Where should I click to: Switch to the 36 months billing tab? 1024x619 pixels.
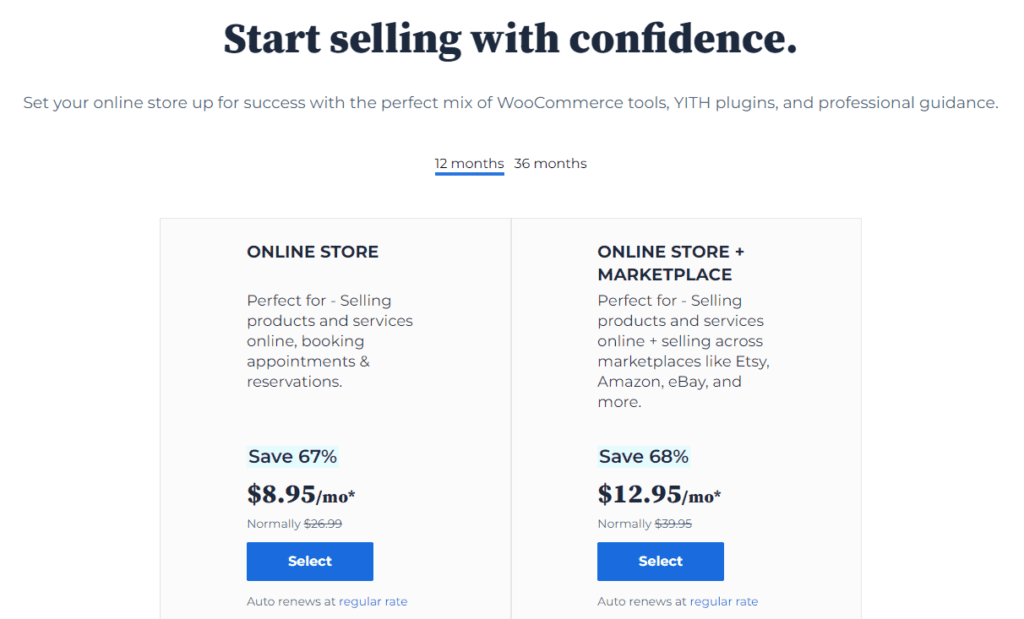(x=550, y=163)
